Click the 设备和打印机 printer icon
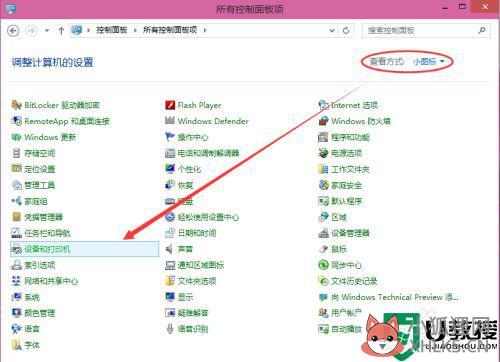 click(17, 249)
